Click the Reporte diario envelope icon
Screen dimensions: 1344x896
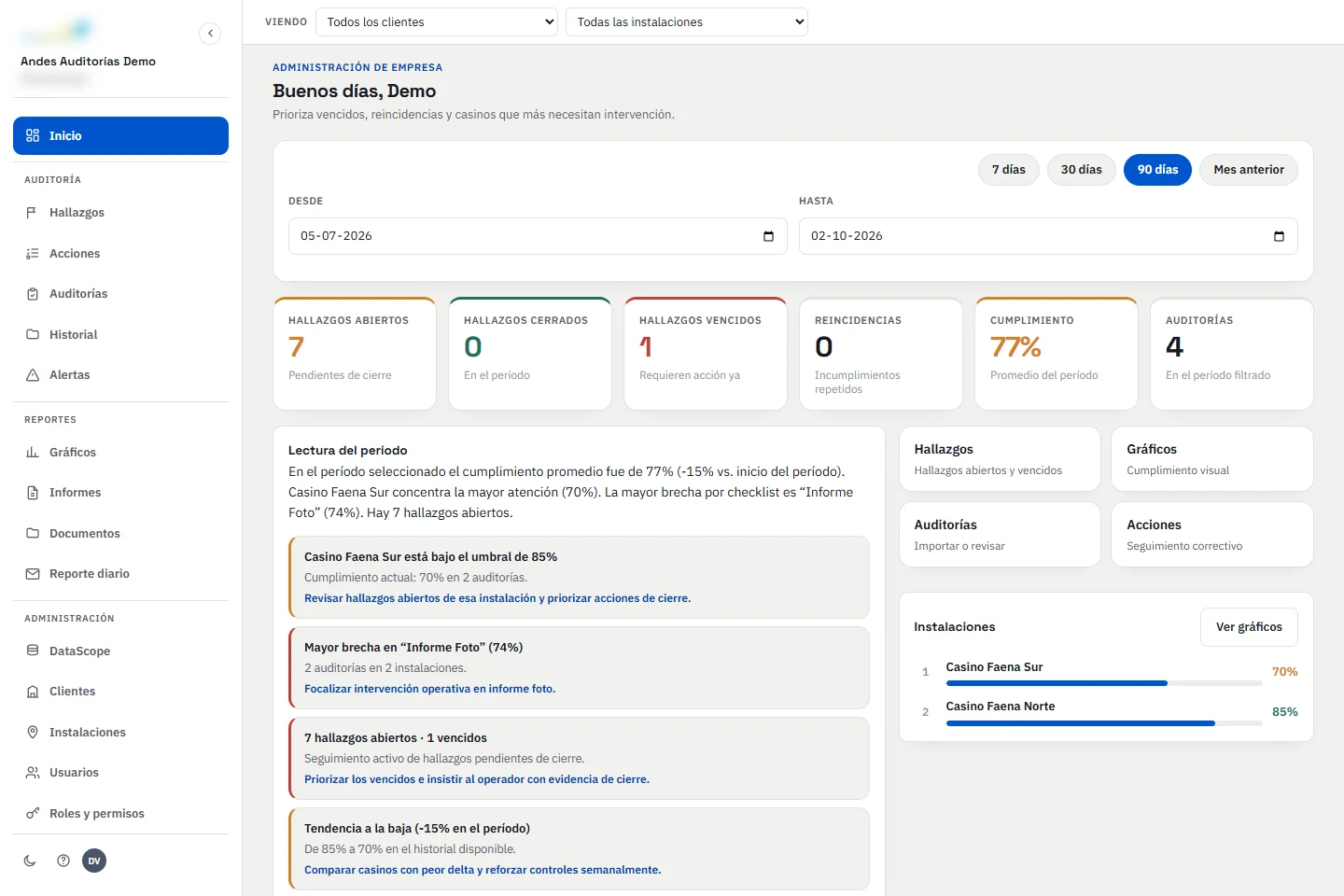click(x=33, y=574)
